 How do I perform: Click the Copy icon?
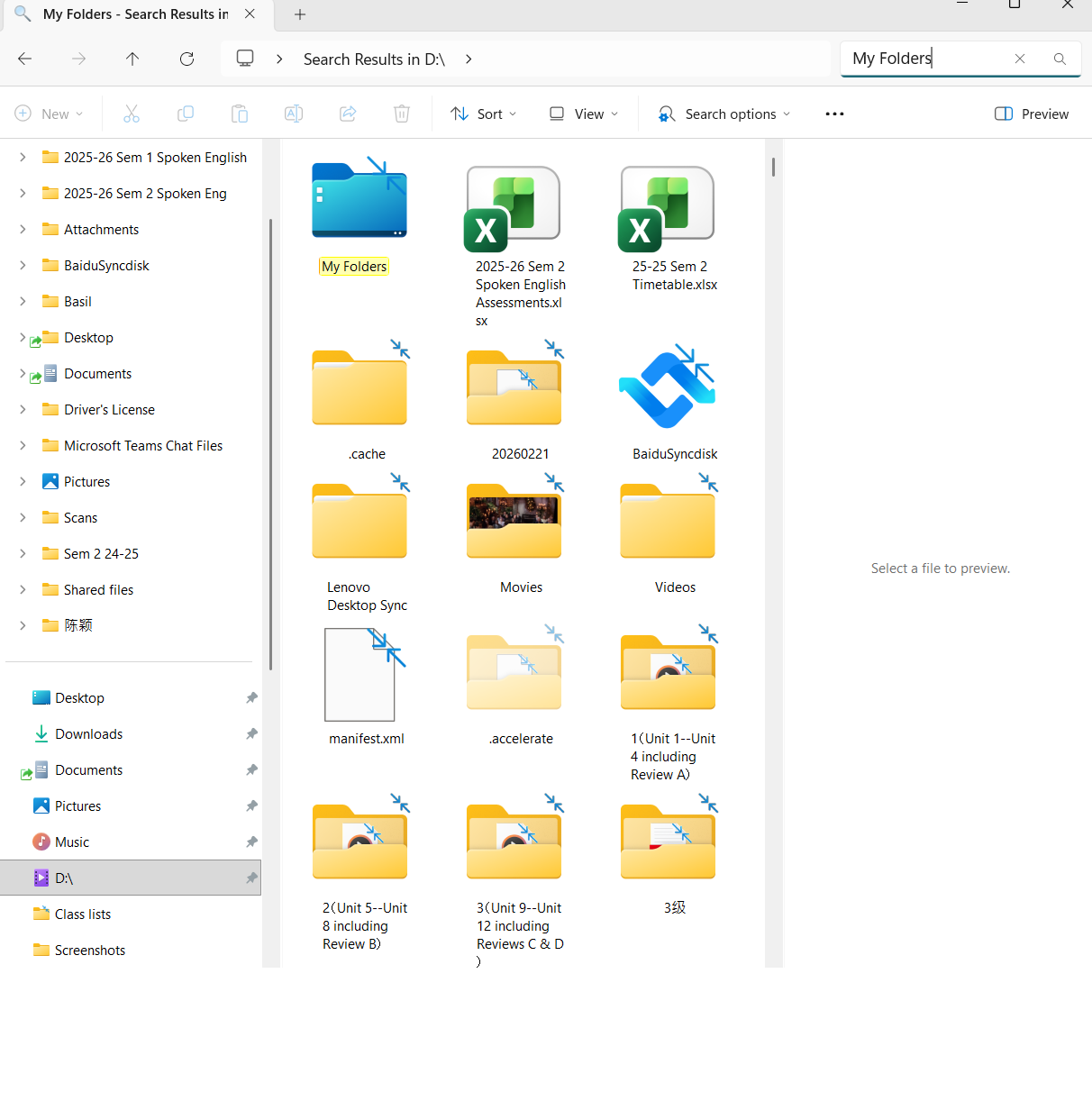pos(186,114)
